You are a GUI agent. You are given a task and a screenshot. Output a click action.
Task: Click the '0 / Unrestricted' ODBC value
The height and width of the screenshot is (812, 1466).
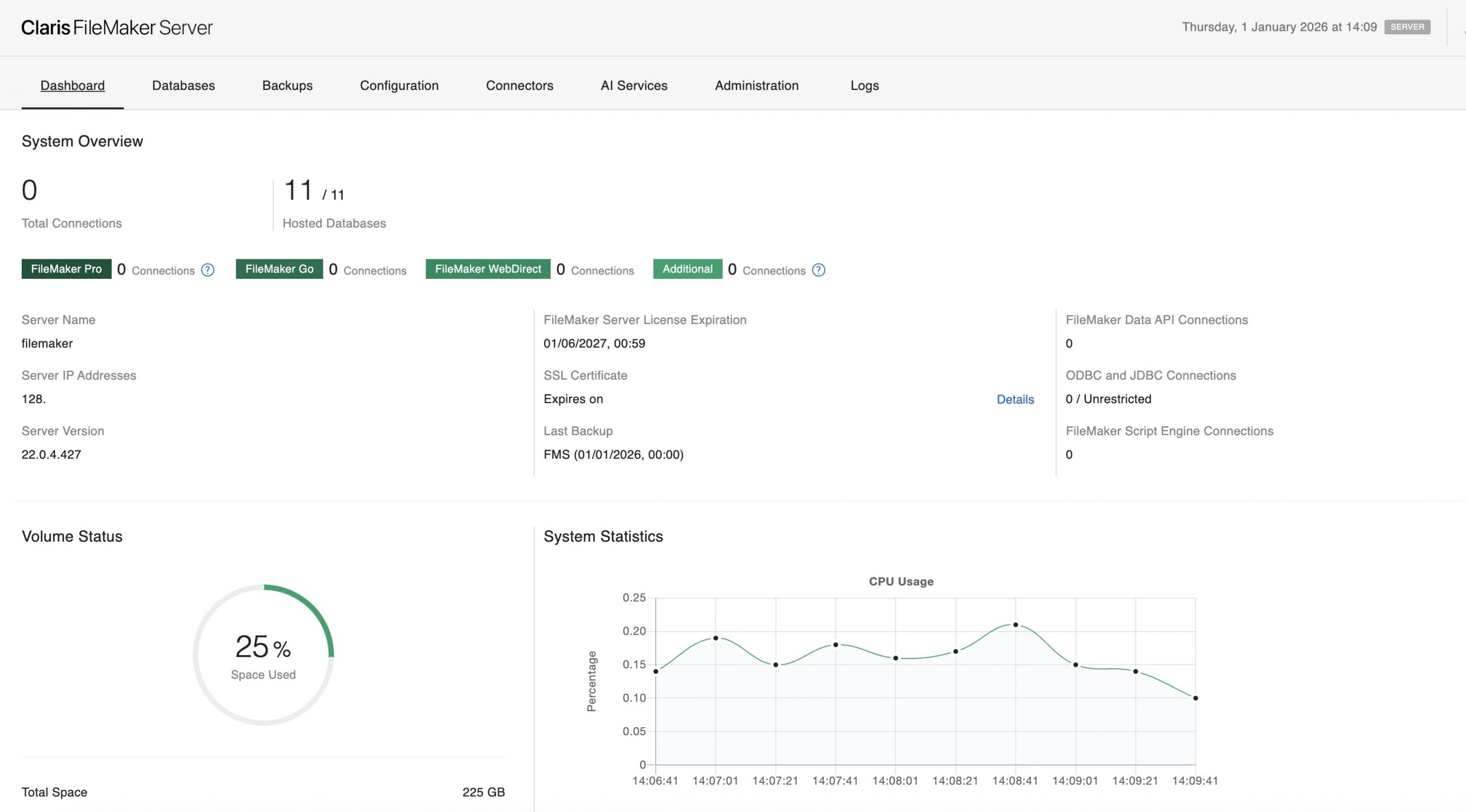[1108, 399]
